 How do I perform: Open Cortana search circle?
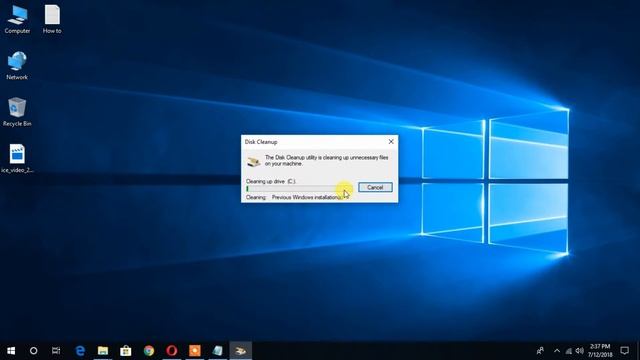(33, 351)
